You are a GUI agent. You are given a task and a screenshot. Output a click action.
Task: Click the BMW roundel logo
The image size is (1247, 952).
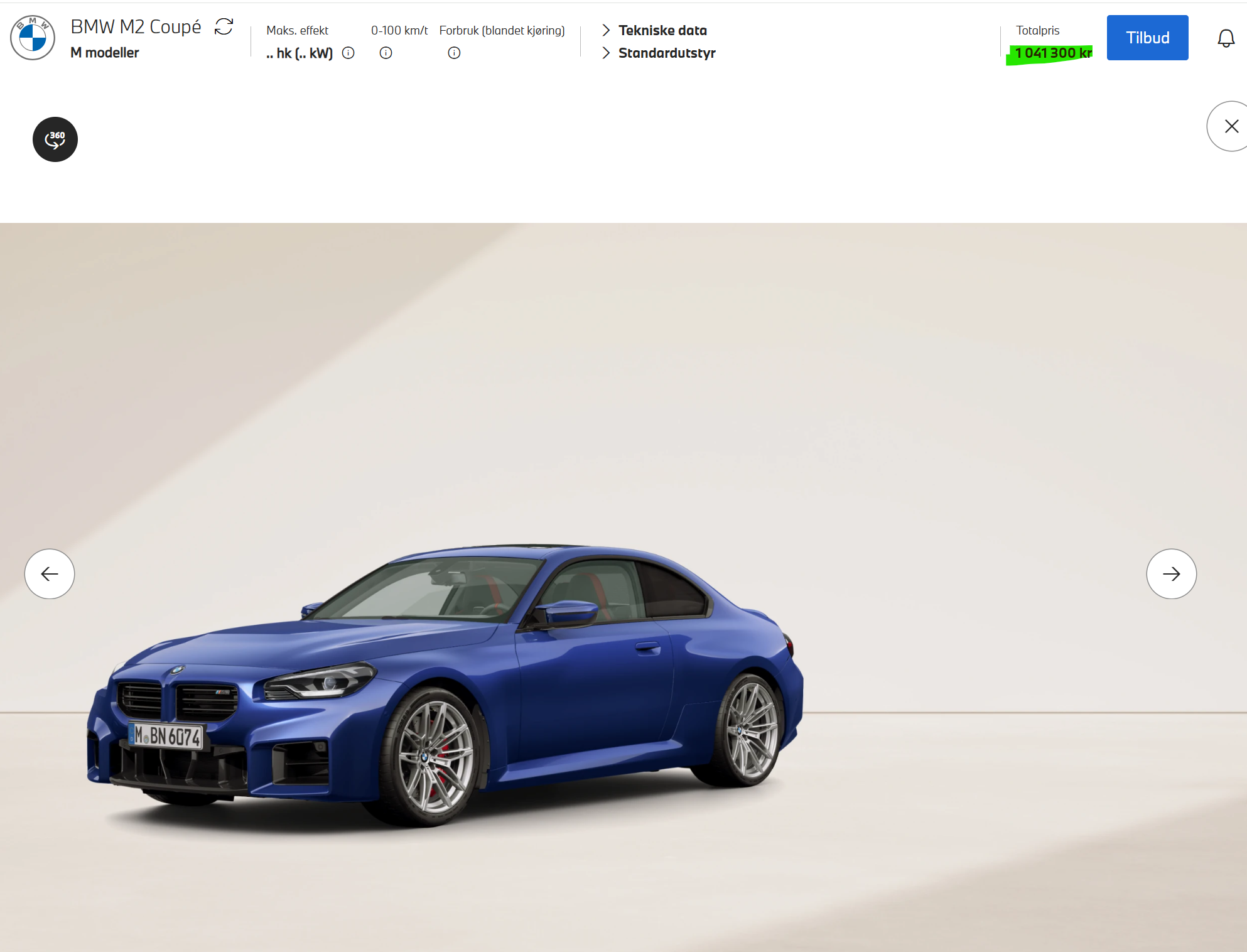pyautogui.click(x=33, y=38)
